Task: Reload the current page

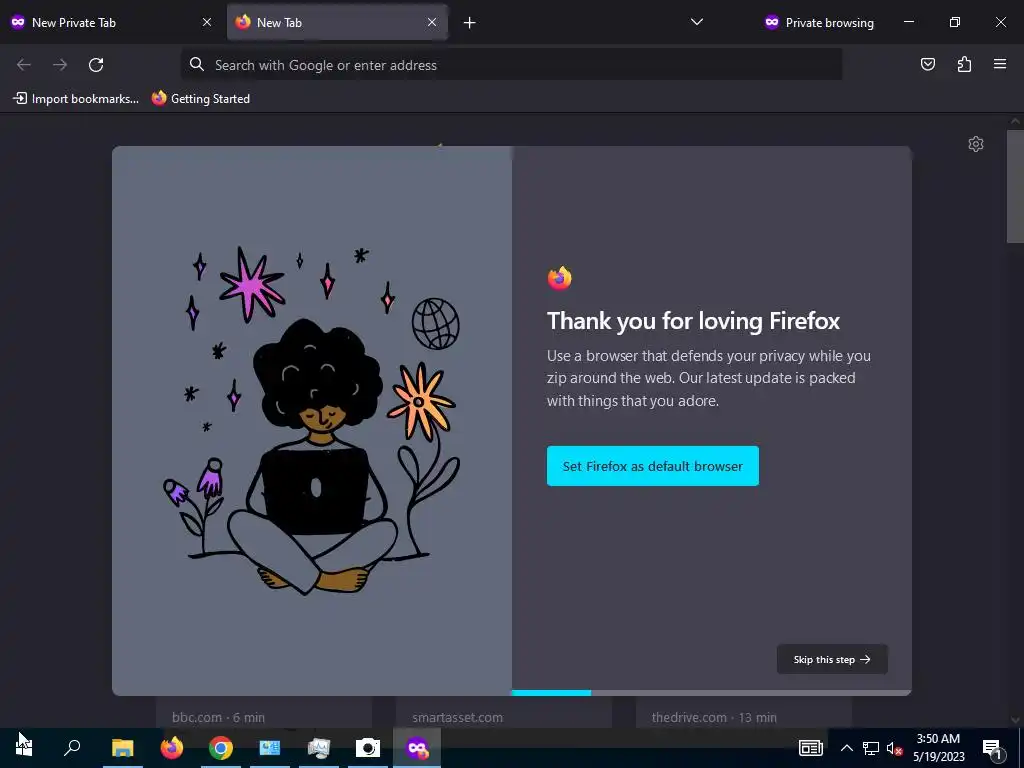Action: click(x=96, y=65)
